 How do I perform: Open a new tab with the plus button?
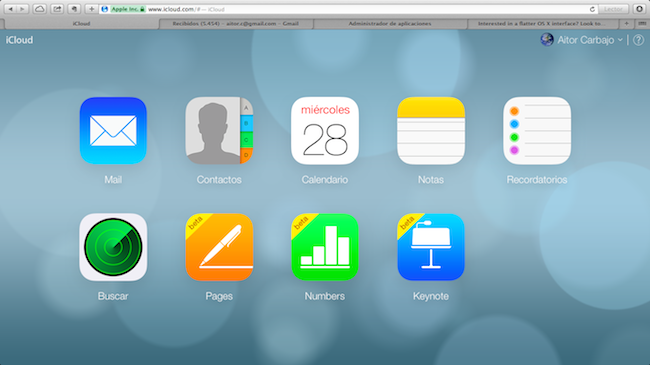point(627,24)
